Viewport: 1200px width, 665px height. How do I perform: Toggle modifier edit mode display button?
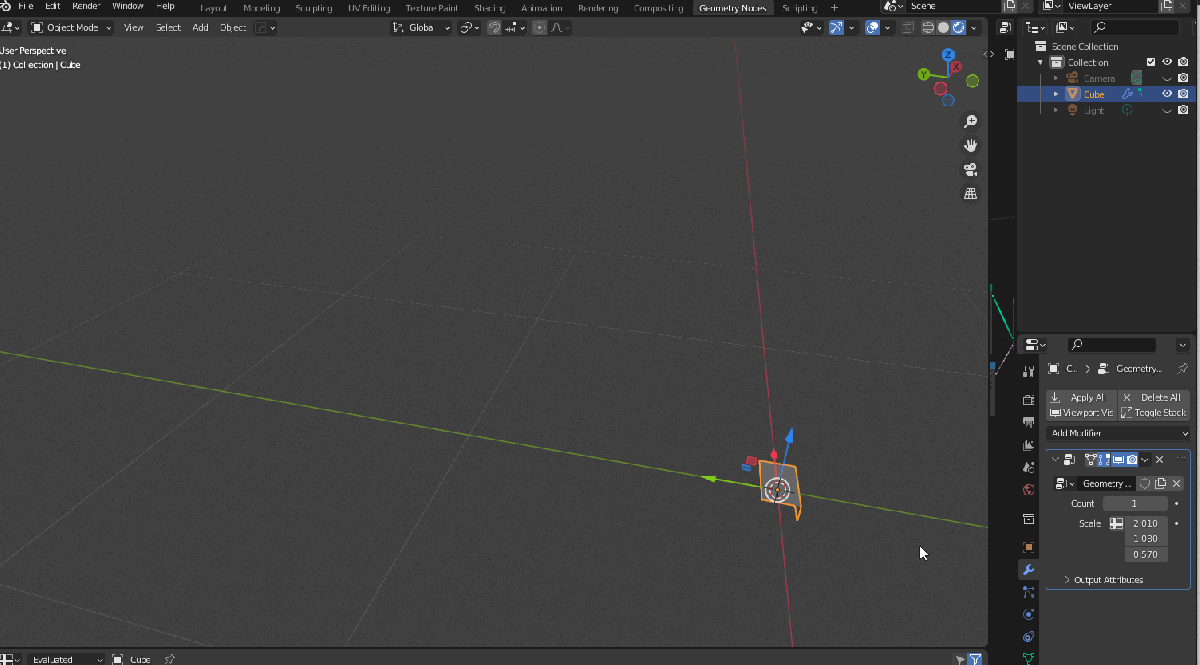(1105, 459)
